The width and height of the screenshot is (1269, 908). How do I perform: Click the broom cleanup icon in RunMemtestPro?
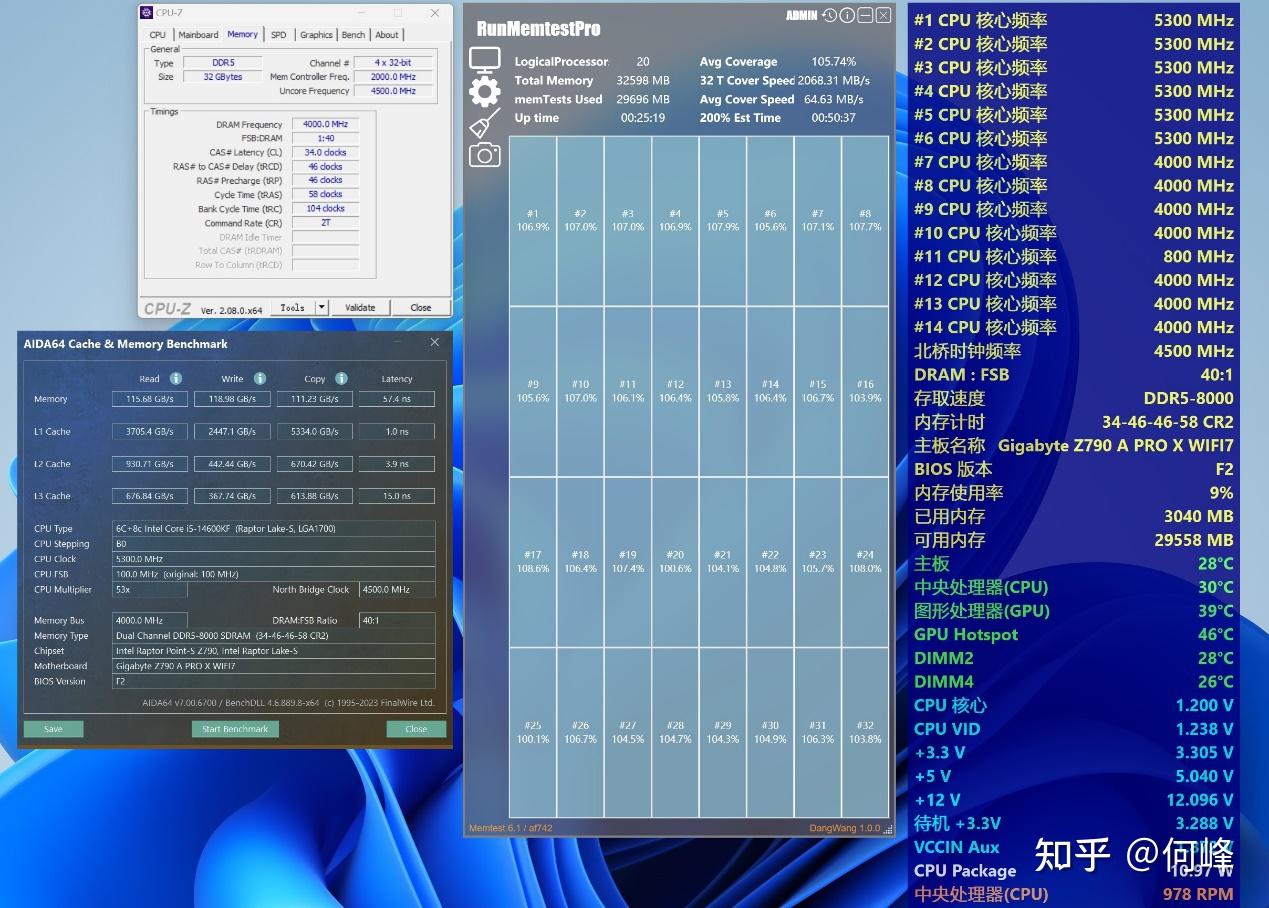coord(485,123)
